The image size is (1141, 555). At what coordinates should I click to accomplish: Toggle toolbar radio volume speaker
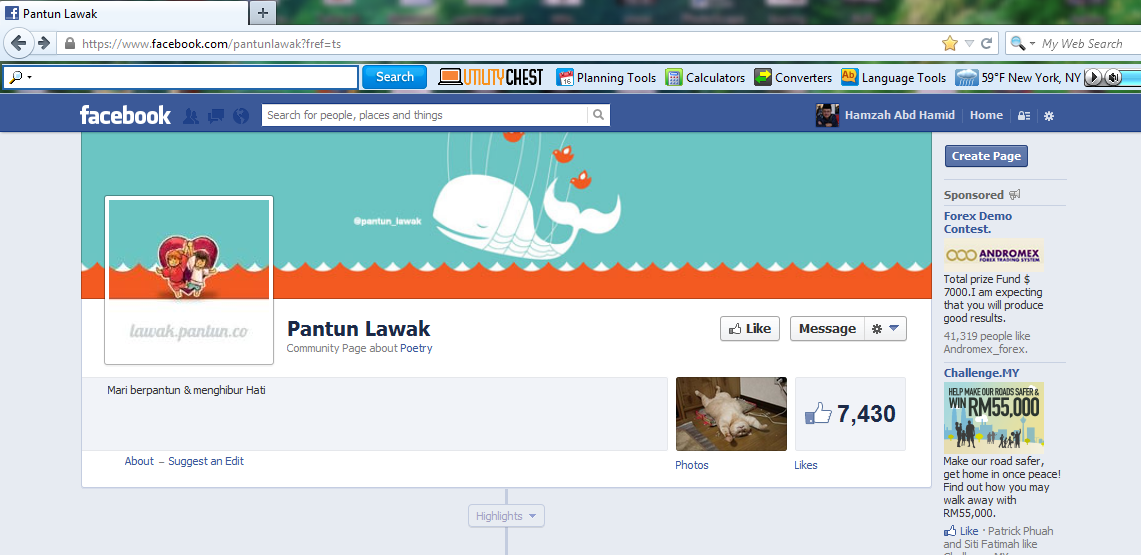[x=1112, y=77]
